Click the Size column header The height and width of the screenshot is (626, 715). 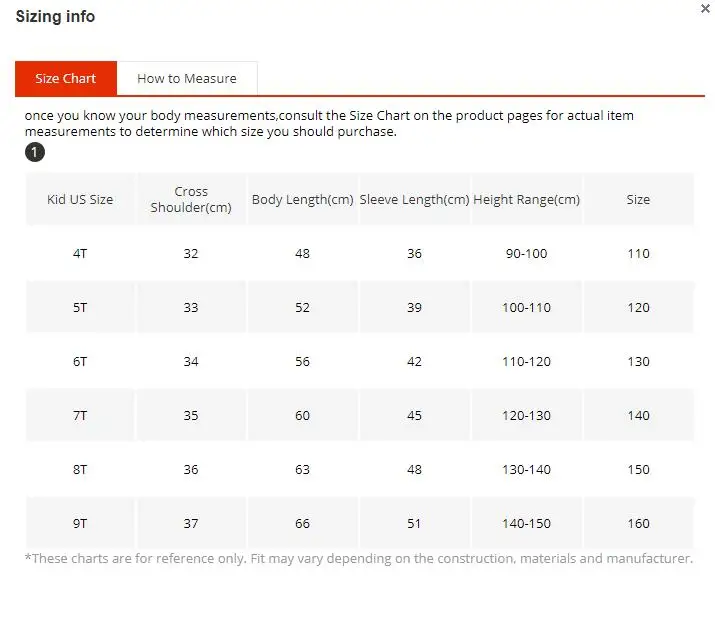[x=638, y=199]
